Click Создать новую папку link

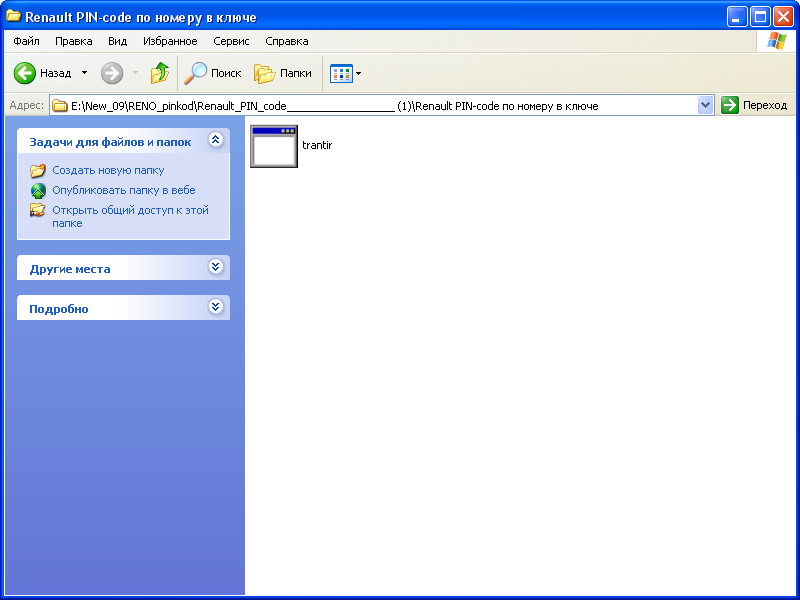108,170
